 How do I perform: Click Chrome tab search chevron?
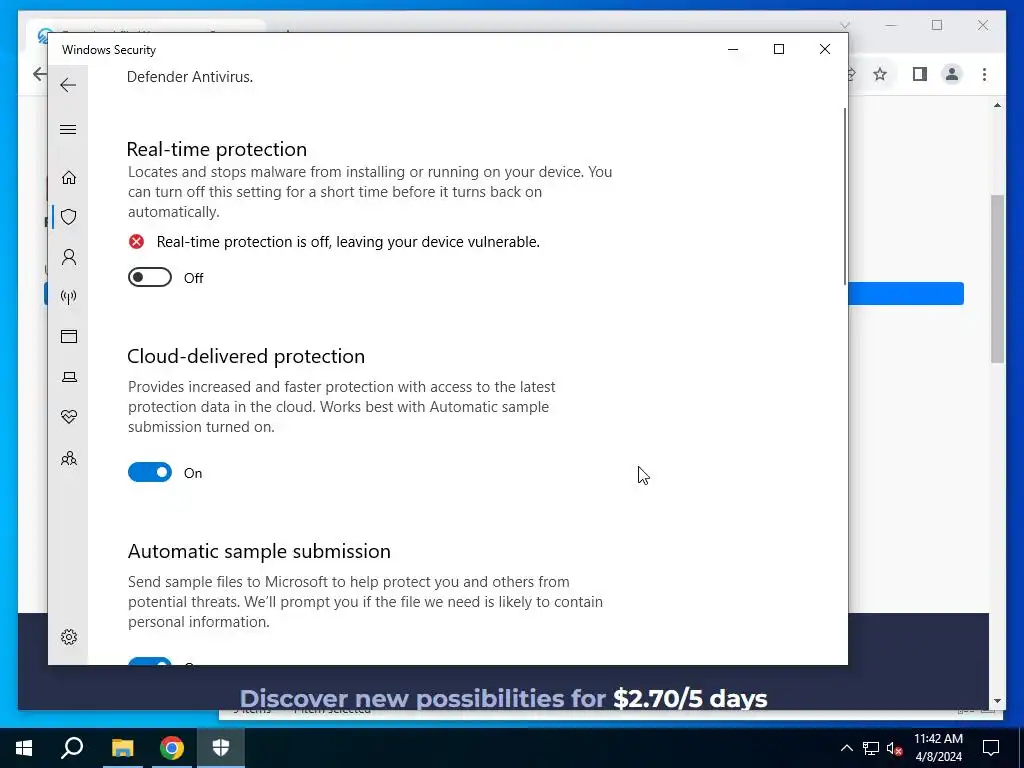pos(845,25)
